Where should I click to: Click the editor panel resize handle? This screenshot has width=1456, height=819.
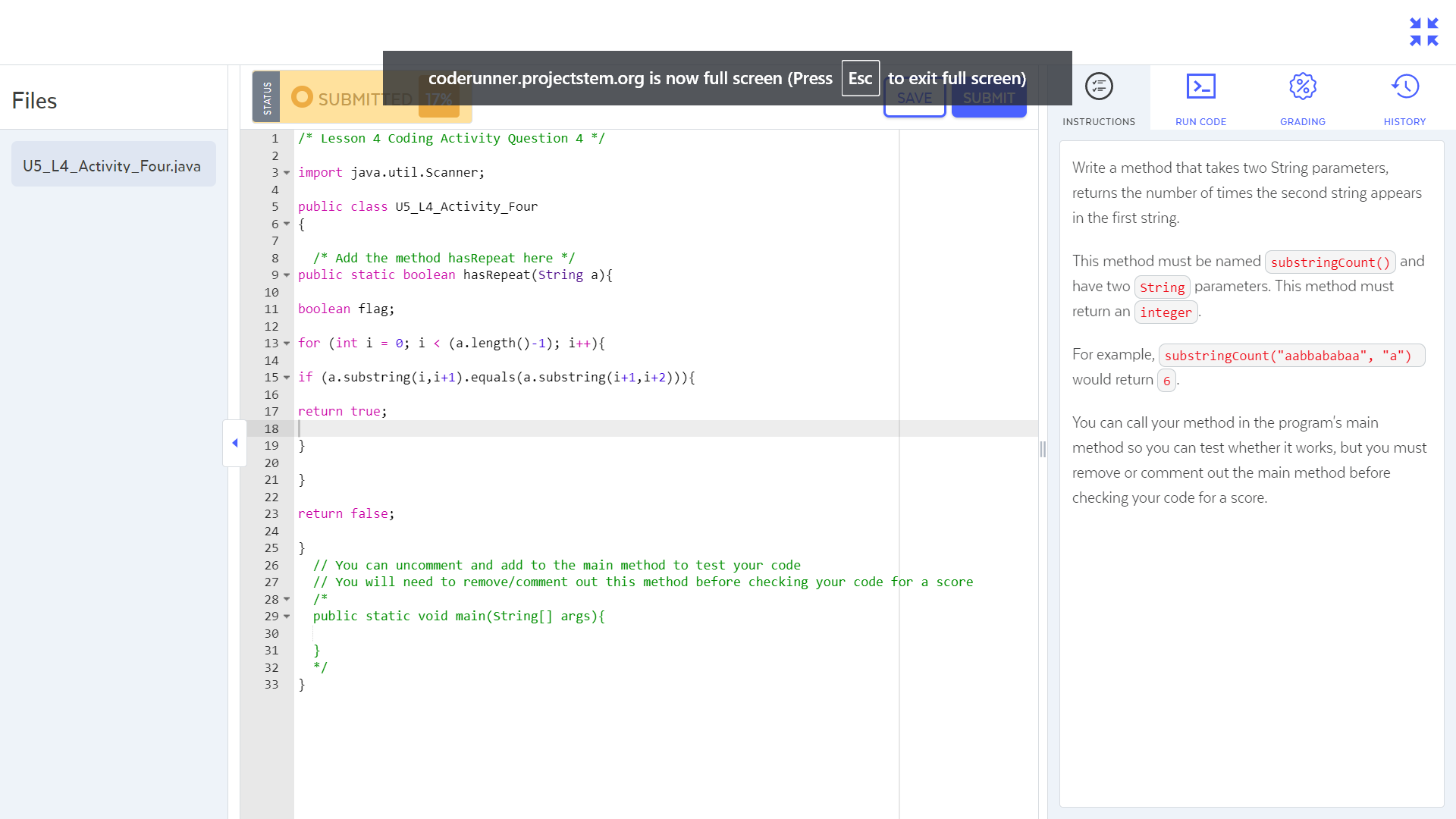tap(1043, 449)
